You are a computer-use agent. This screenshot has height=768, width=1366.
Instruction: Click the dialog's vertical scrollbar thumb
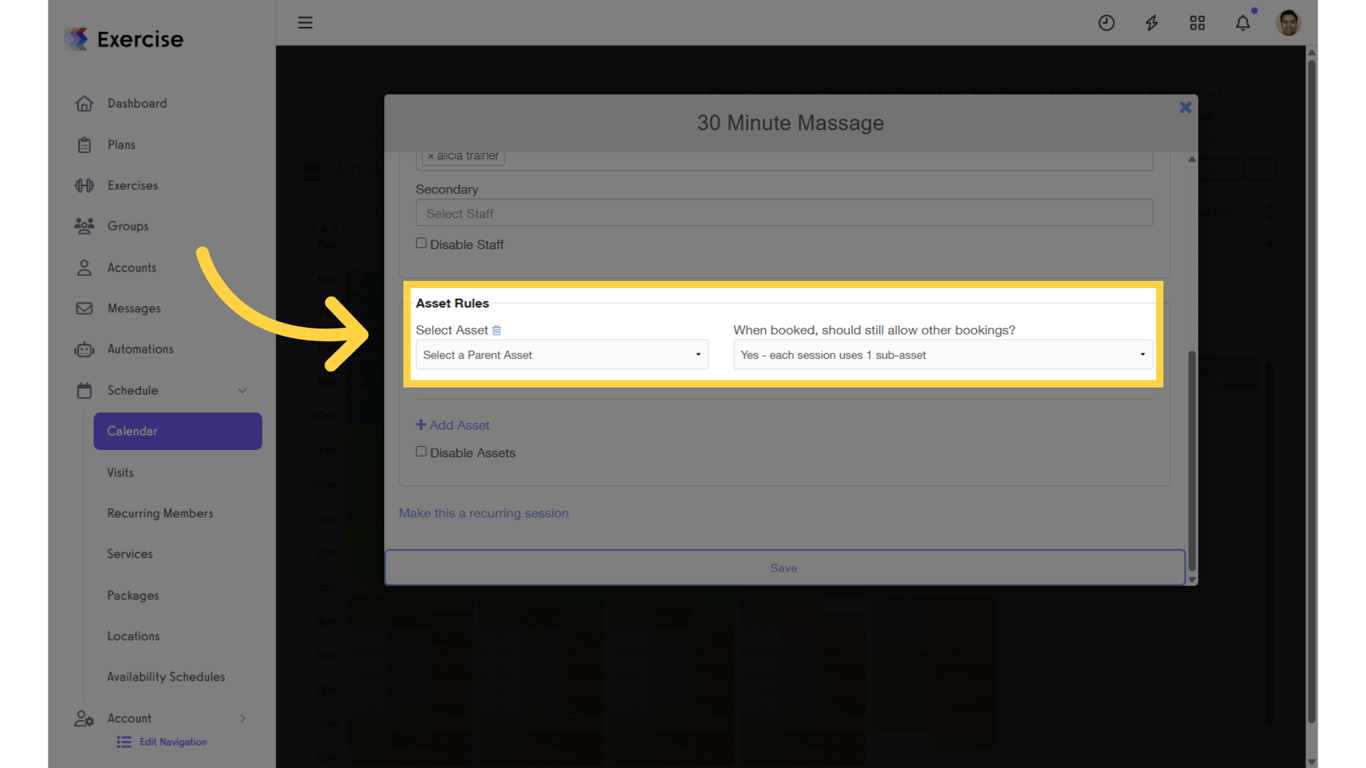click(1191, 460)
